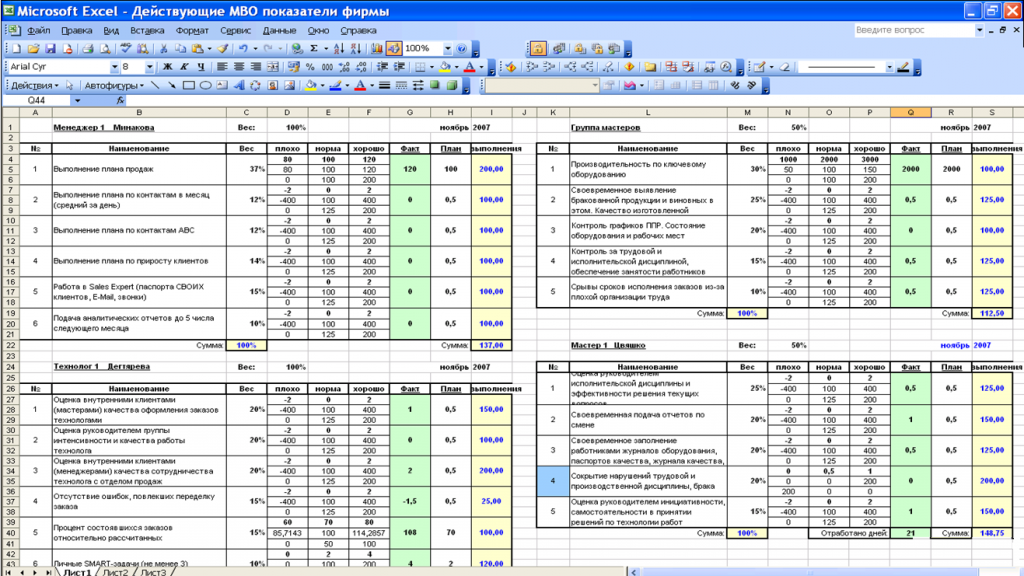Select the row 22 header
The image size is (1024, 576).
(x=10, y=345)
